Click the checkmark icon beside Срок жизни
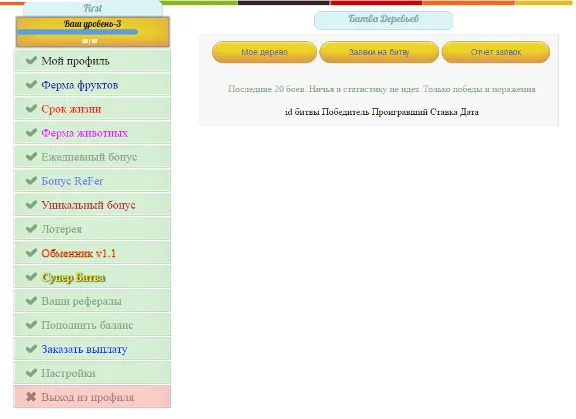This screenshot has width=576, height=419. point(32,108)
